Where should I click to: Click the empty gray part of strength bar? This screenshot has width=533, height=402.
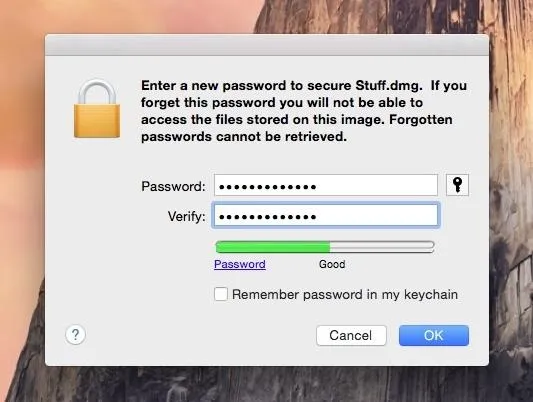click(x=382, y=247)
